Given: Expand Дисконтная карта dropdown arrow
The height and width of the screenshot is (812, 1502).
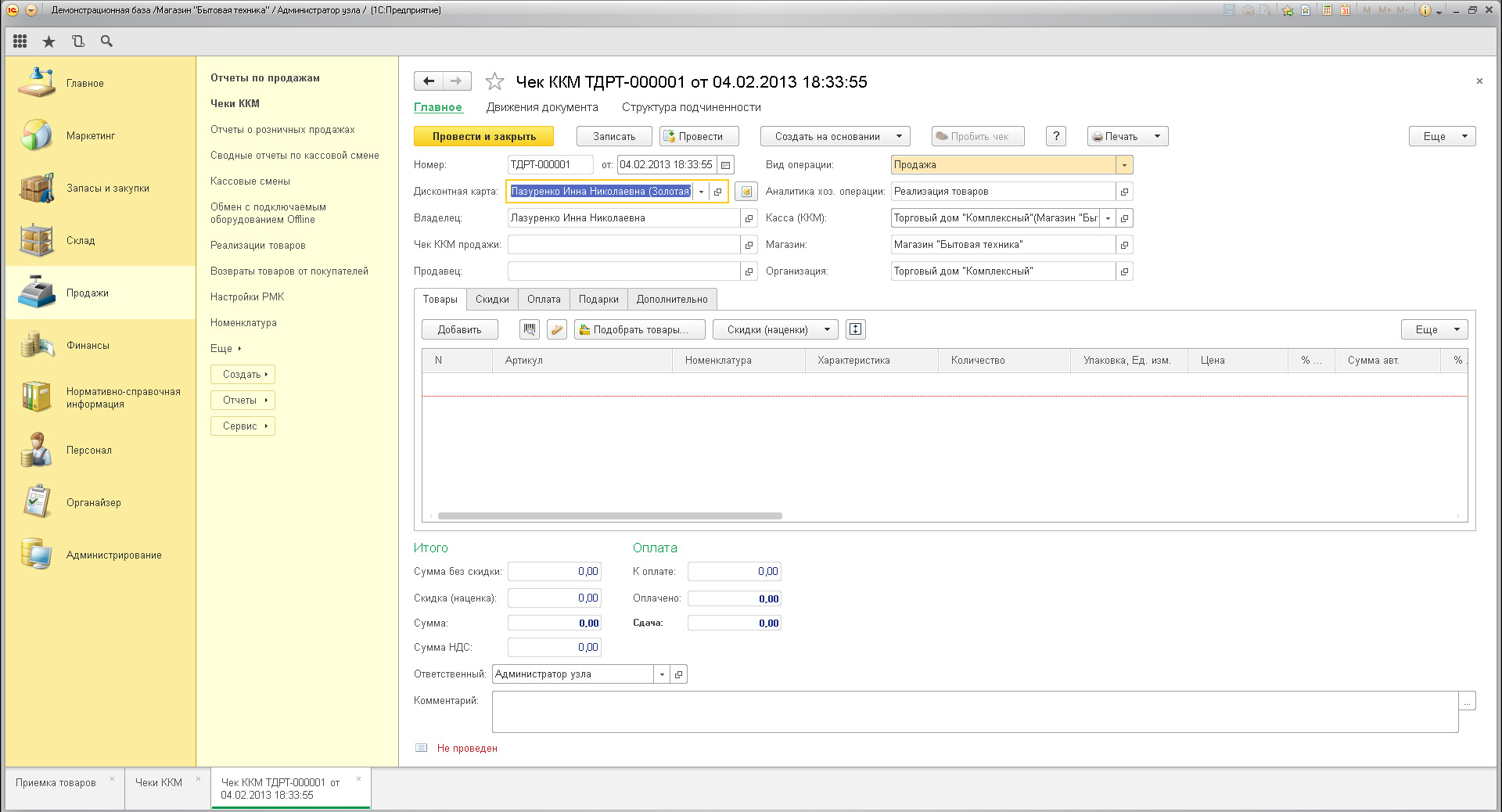Looking at the screenshot, I should [701, 192].
